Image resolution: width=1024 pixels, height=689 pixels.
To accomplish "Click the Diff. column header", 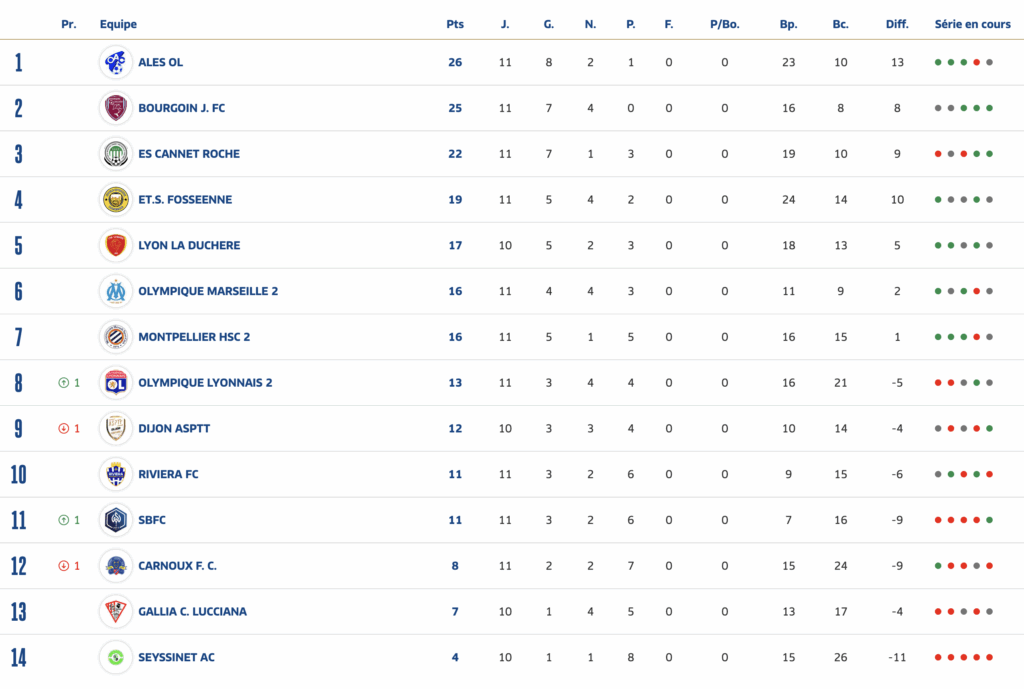I will 897,24.
